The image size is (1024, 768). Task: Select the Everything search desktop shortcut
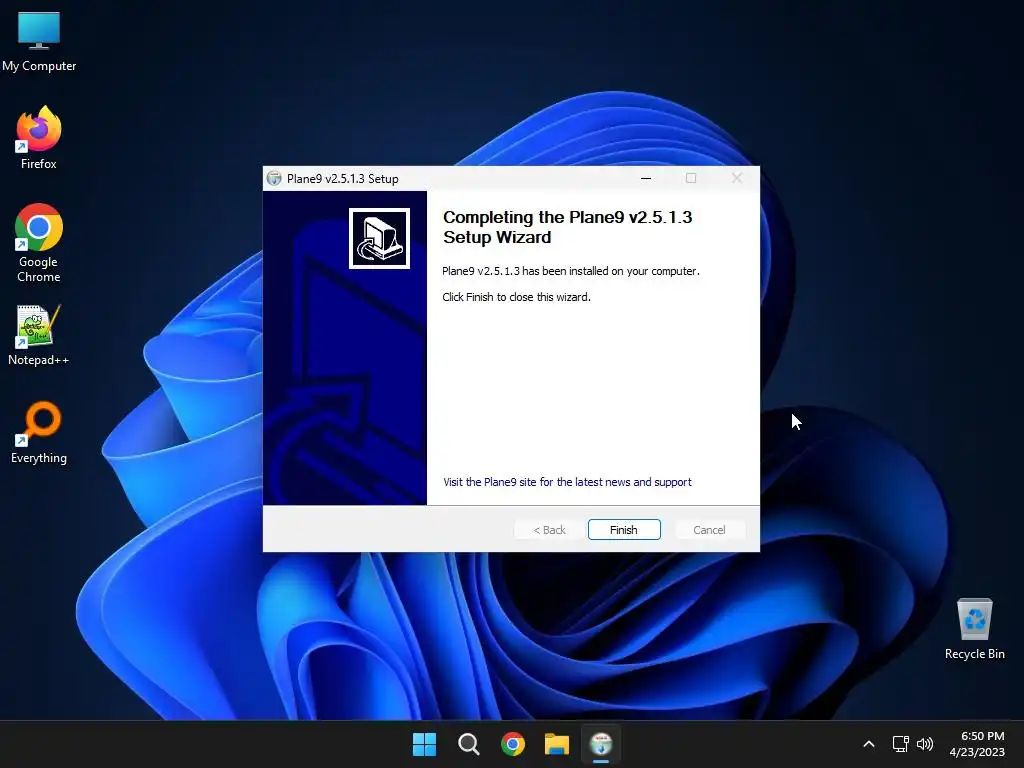coord(39,433)
